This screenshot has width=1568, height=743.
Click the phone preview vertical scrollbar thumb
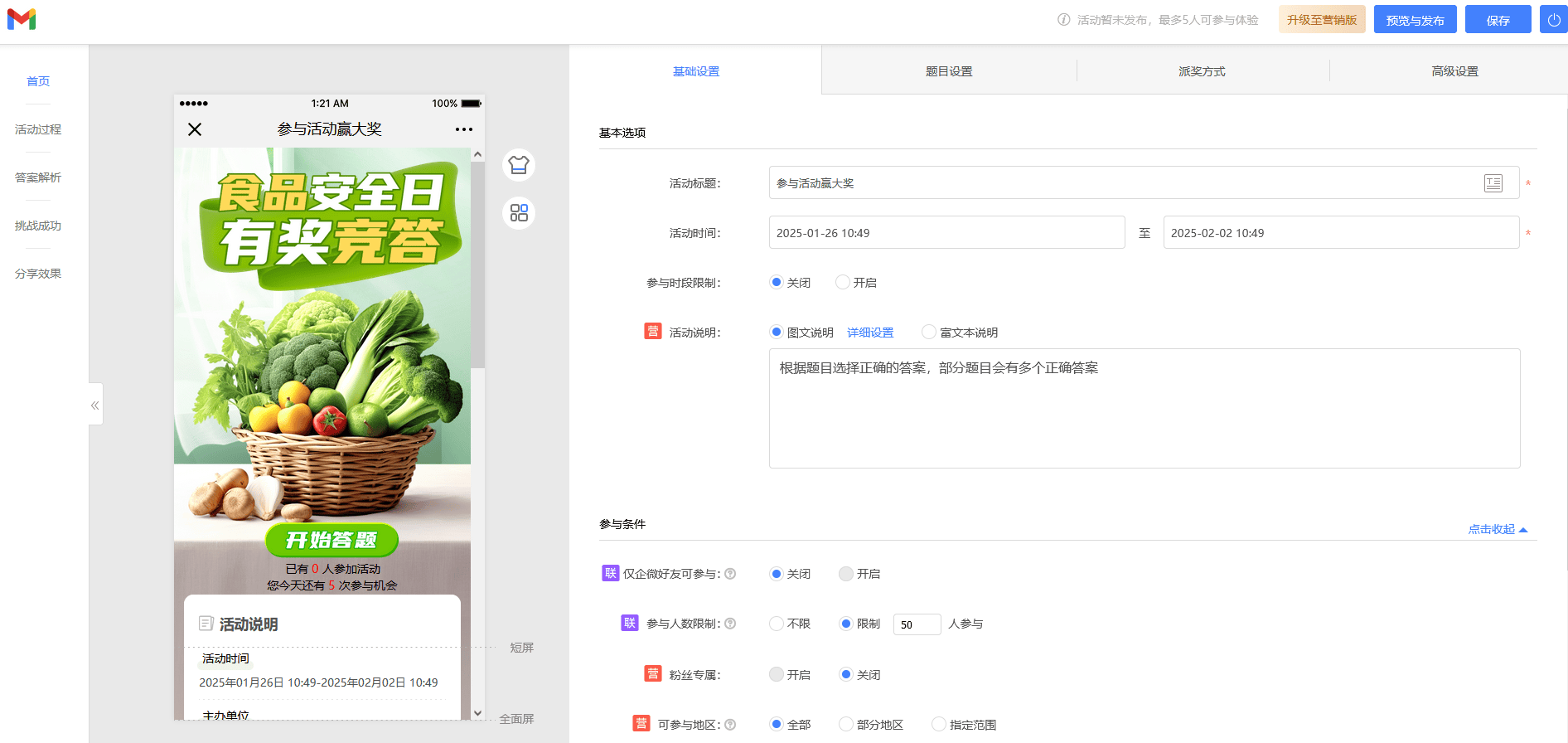(x=477, y=265)
